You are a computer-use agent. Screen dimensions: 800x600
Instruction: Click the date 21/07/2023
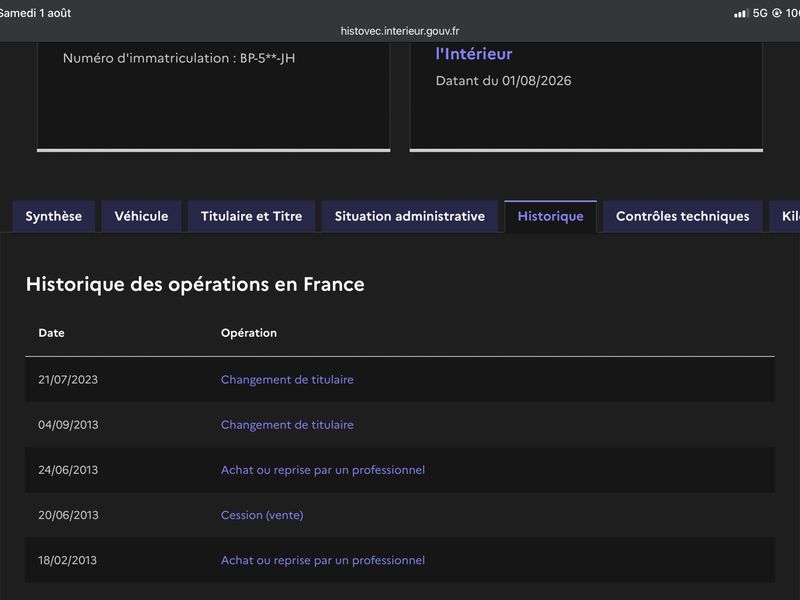(x=68, y=380)
